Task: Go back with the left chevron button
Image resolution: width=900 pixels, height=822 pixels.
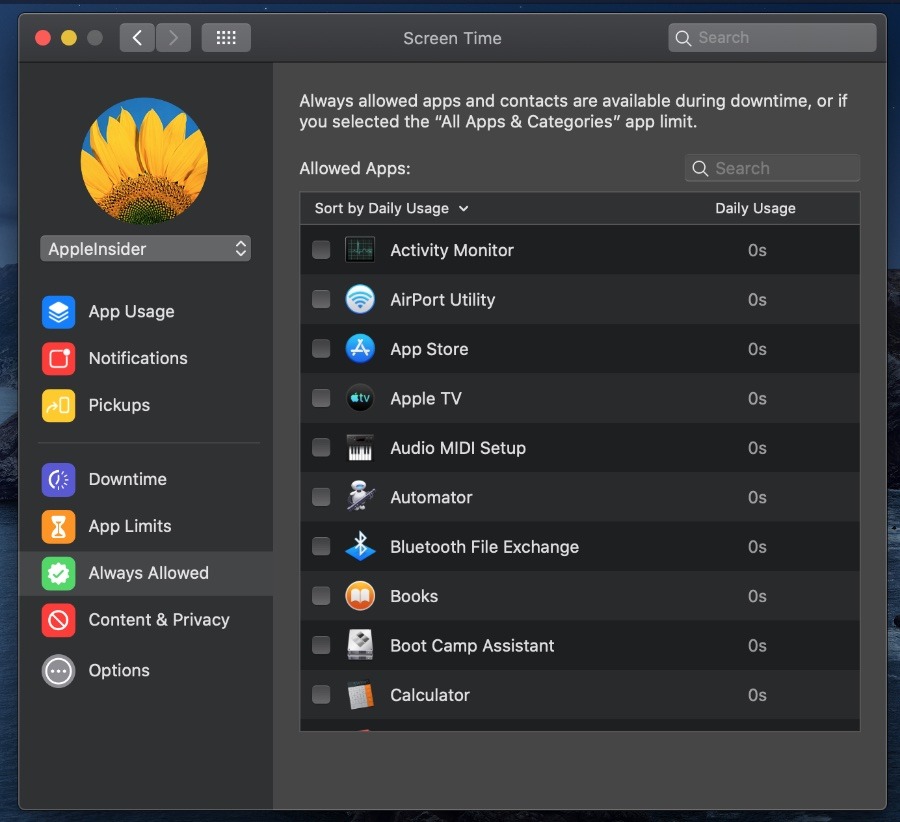Action: (137, 38)
